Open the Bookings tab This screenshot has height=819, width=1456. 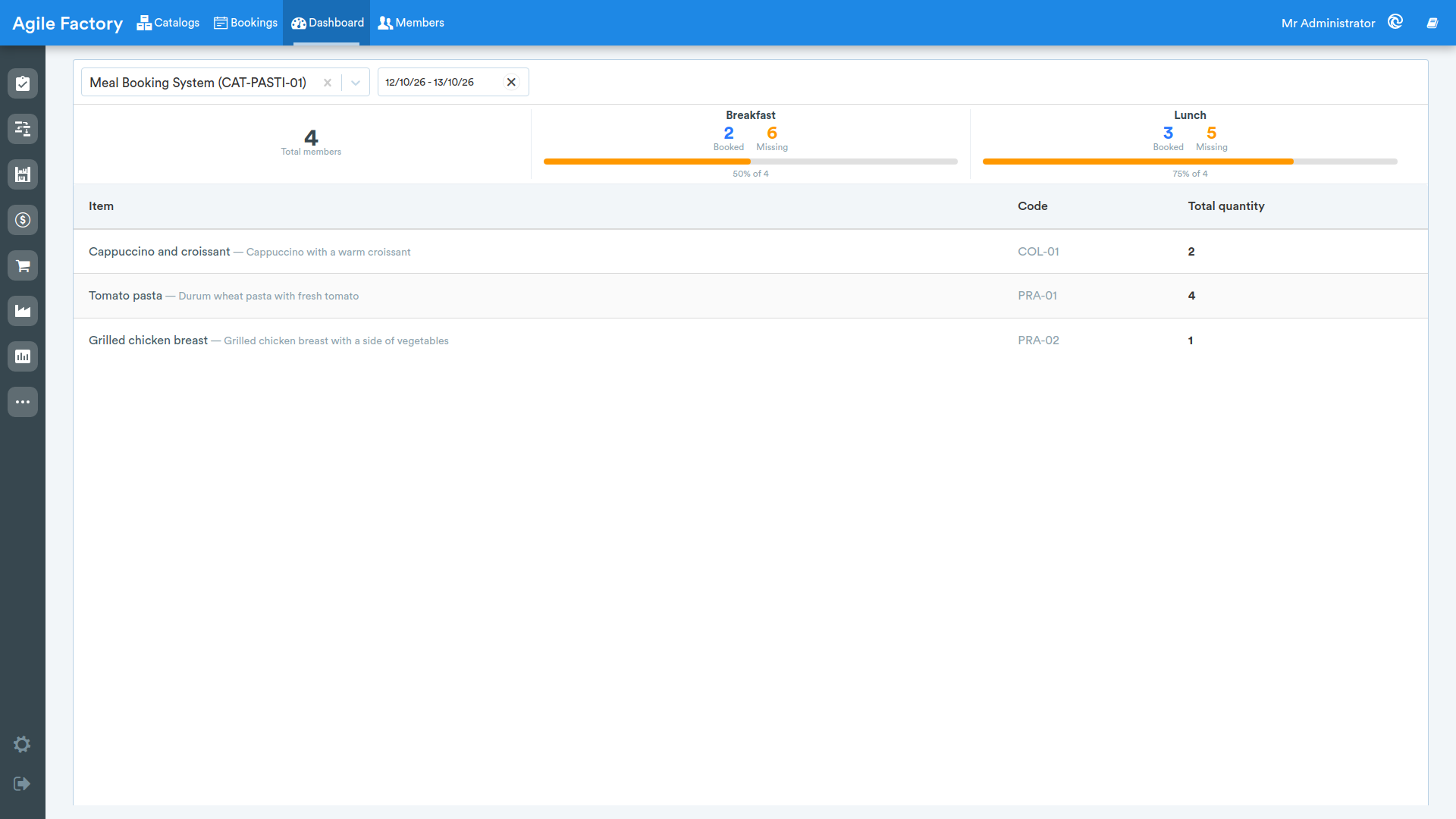[246, 23]
